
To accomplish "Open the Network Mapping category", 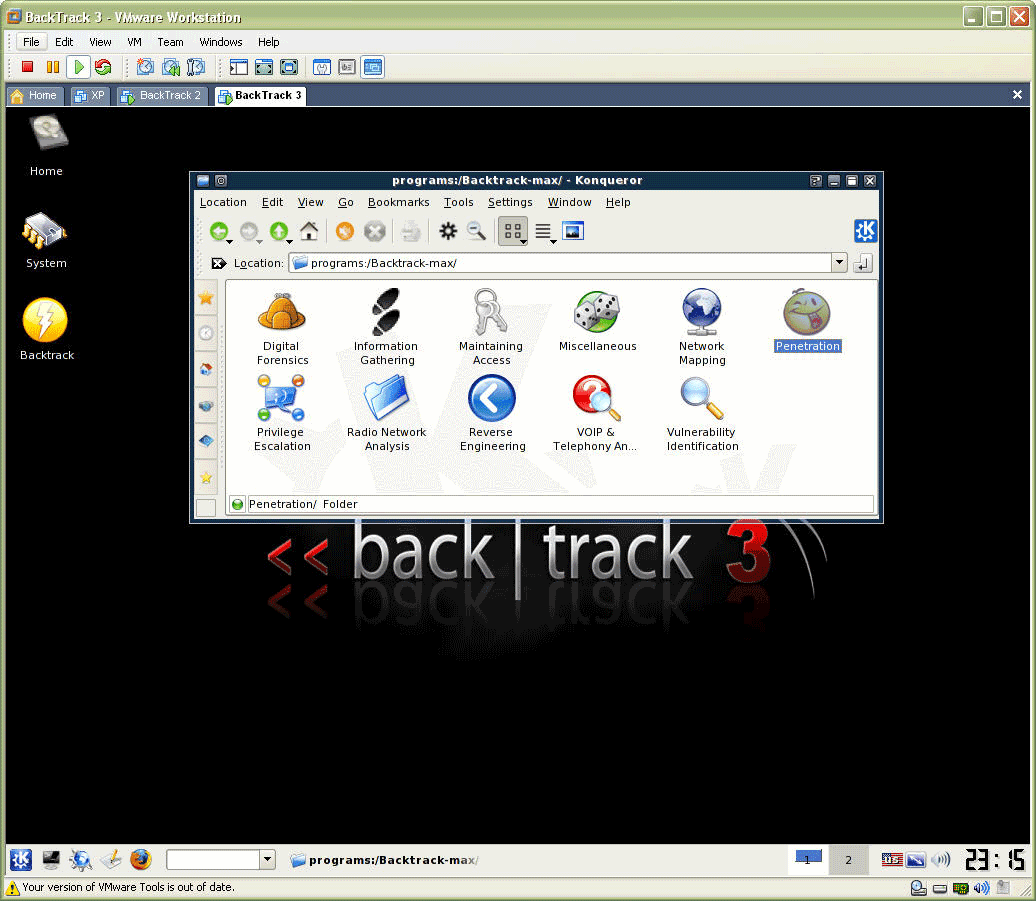I will pos(701,311).
